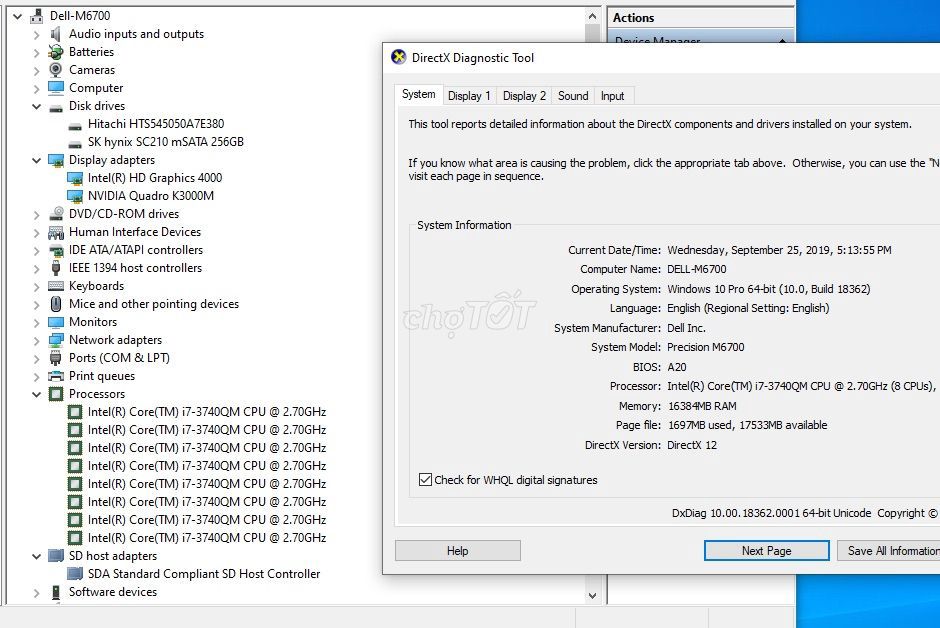Click the Hitachi HTS545050A7E380 drive icon

click(75, 126)
